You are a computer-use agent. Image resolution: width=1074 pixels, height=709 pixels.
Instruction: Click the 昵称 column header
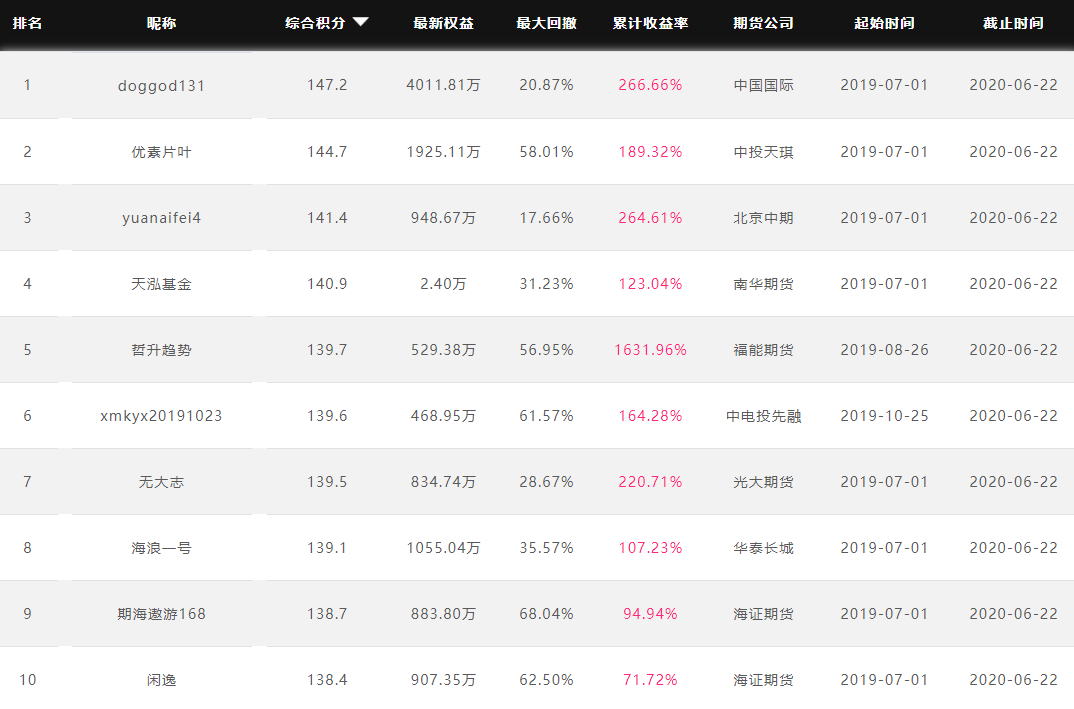pos(162,23)
